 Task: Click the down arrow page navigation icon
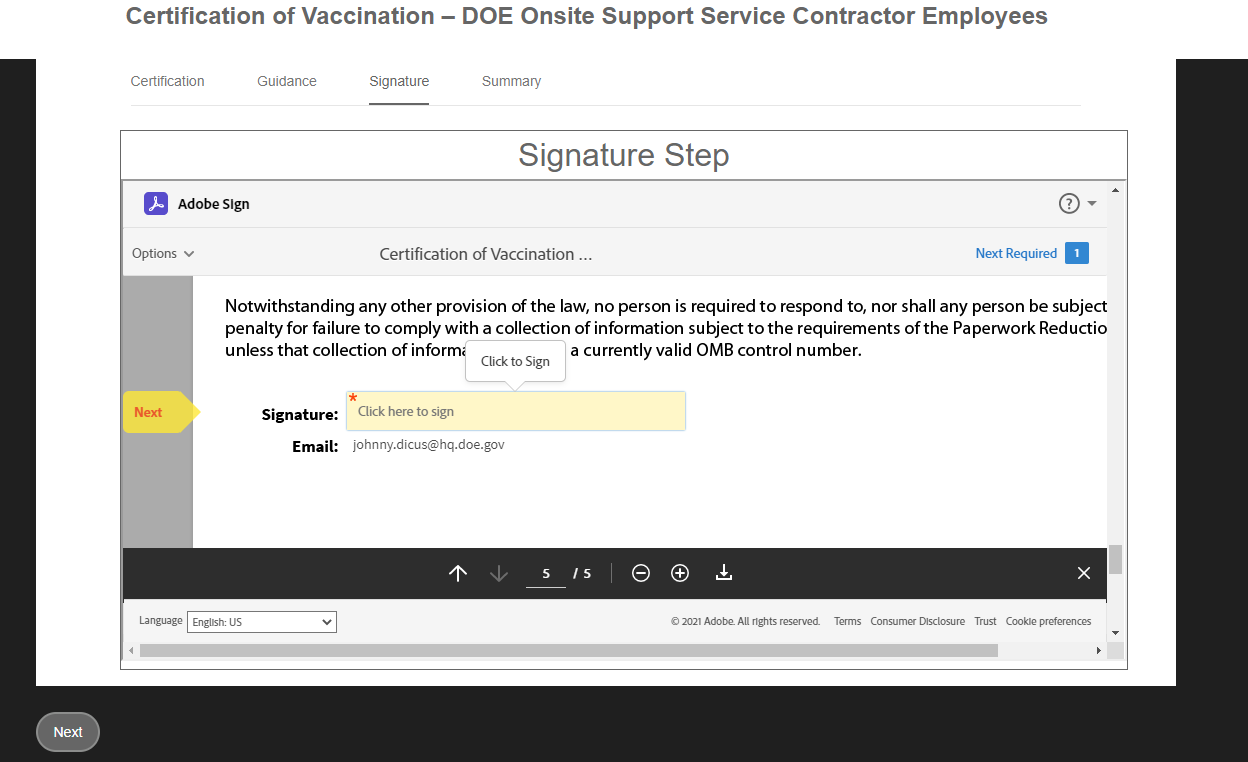click(499, 573)
